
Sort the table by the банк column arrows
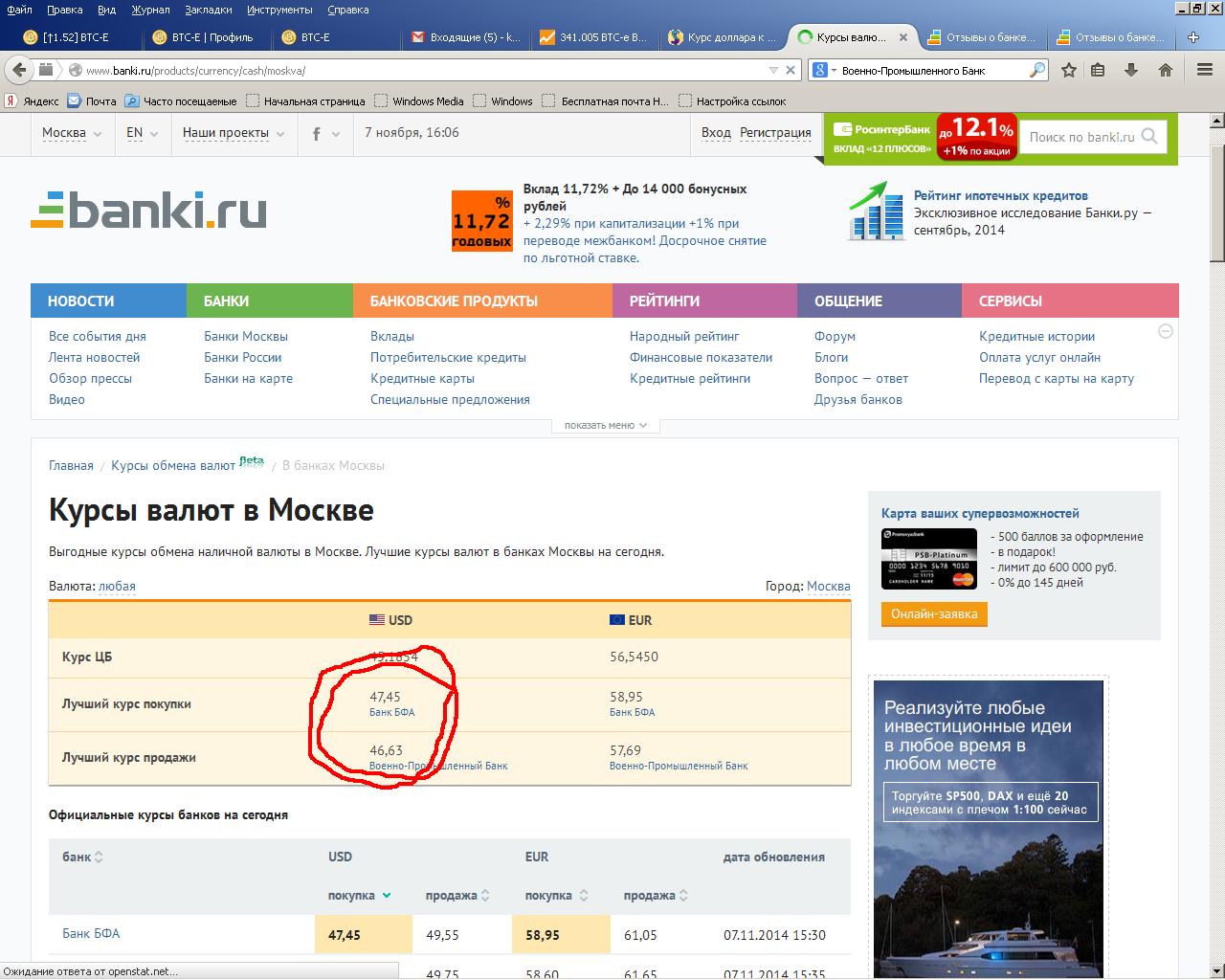click(99, 857)
